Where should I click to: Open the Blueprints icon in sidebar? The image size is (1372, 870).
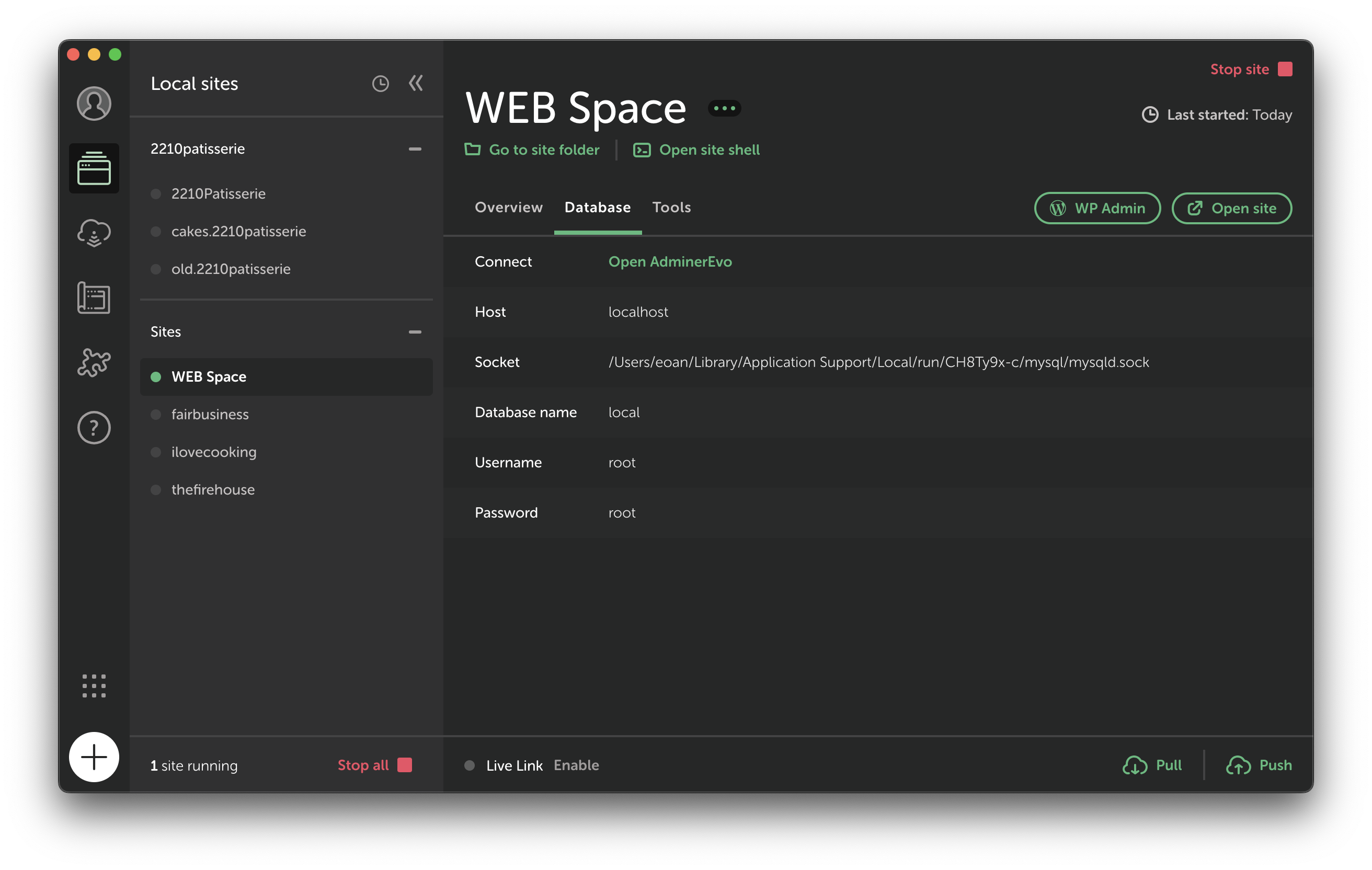pos(94,297)
